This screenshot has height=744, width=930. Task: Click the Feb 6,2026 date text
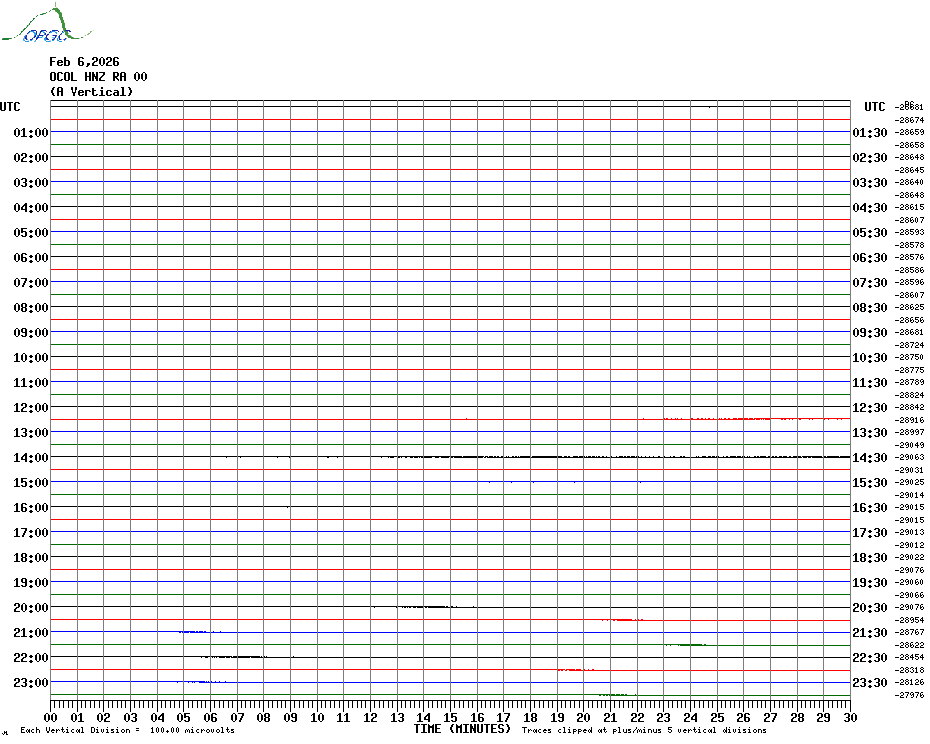pyautogui.click(x=84, y=62)
